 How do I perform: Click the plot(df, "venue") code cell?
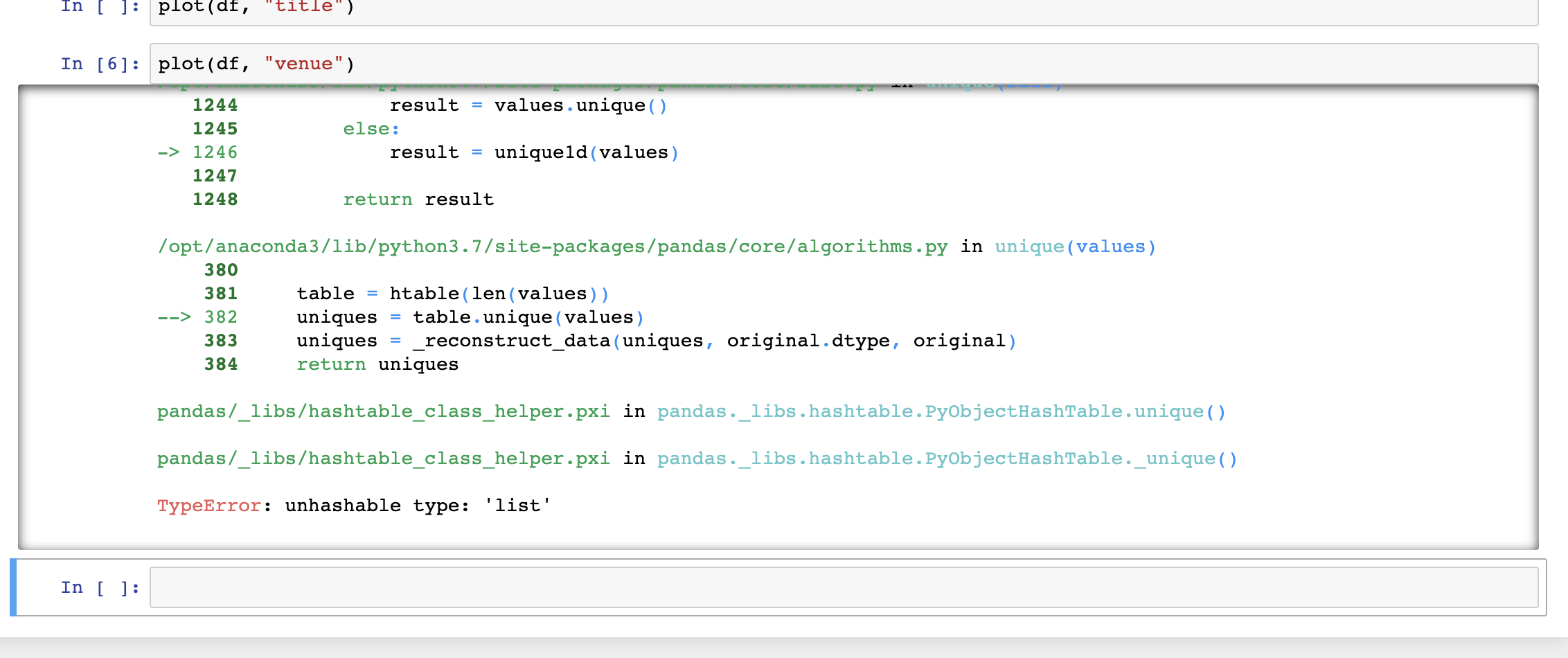[844, 64]
